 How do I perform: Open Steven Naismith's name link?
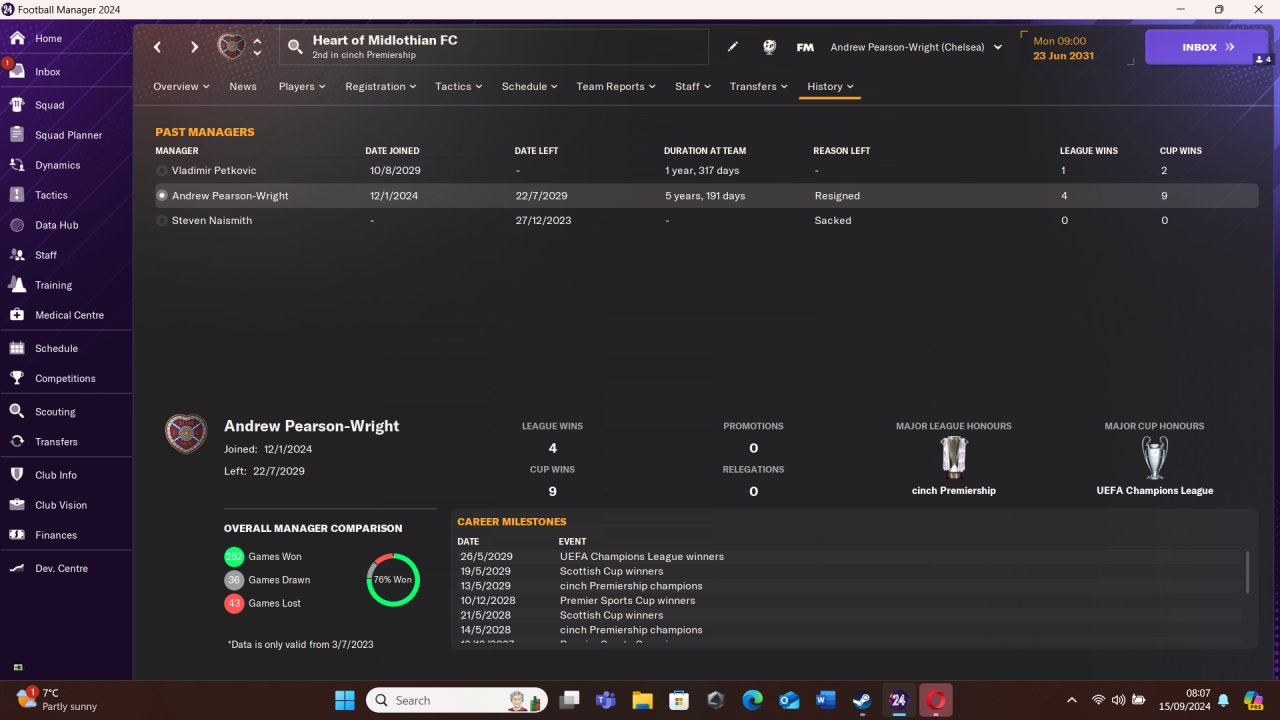pyautogui.click(x=212, y=220)
